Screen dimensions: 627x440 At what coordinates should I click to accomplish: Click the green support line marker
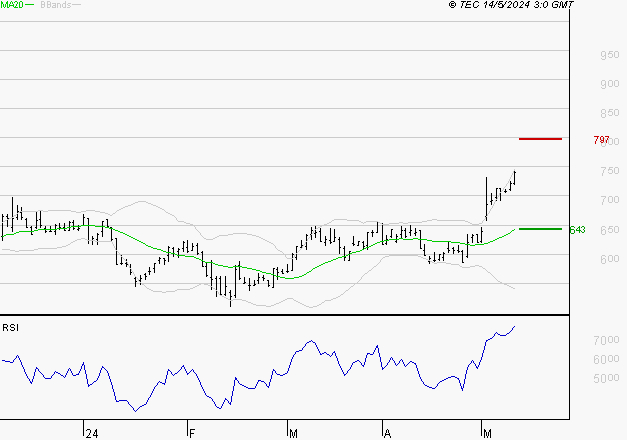coord(540,229)
